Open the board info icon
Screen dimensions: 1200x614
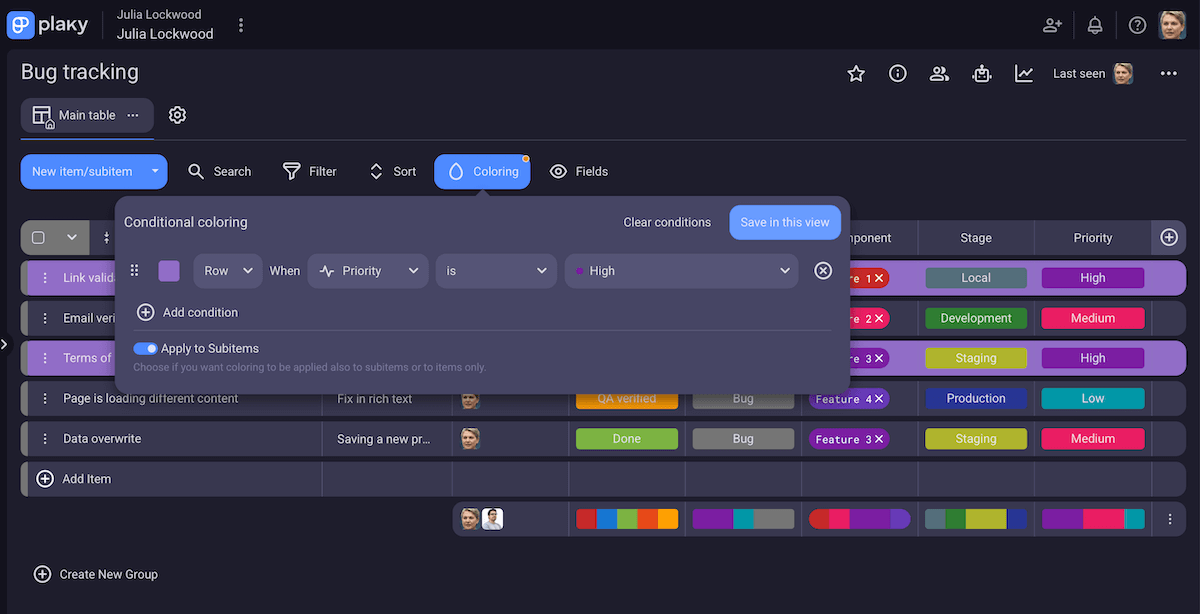[897, 73]
